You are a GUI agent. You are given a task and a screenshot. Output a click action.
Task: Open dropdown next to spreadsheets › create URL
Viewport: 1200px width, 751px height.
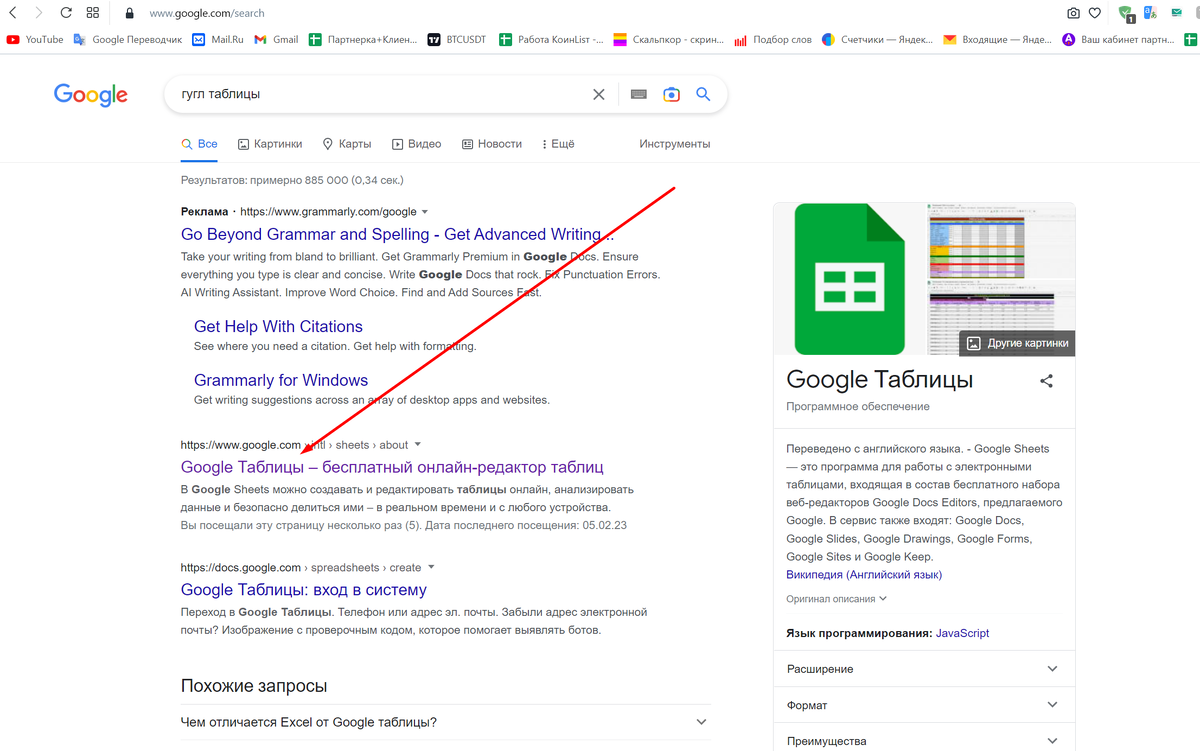tap(430, 567)
